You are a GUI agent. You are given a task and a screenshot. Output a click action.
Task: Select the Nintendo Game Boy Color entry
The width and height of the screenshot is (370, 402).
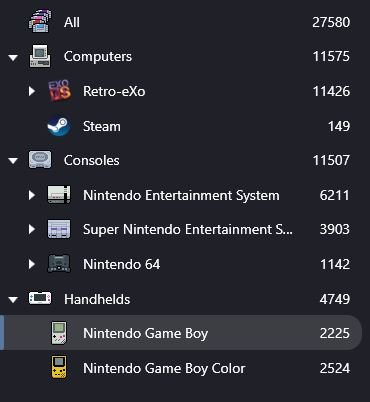[x=182, y=368]
